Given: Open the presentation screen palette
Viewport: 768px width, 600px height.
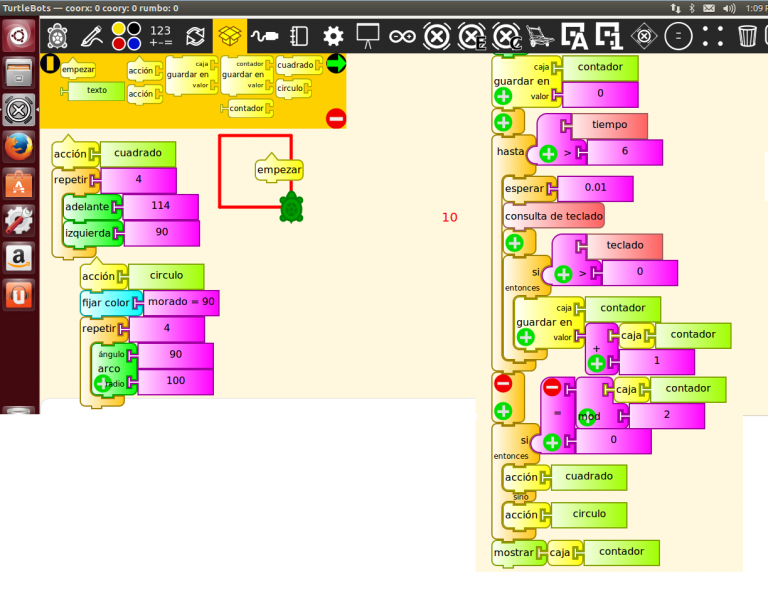Looking at the screenshot, I should (368, 36).
